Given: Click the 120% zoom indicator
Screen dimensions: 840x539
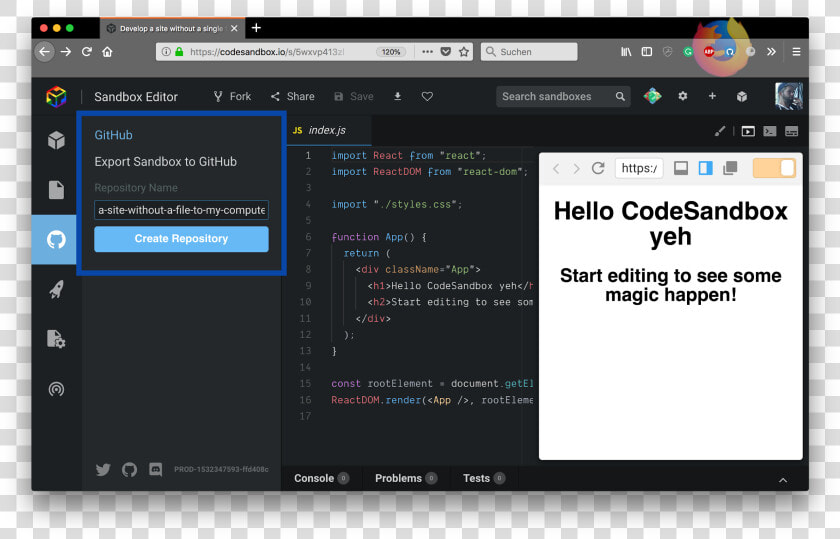Looking at the screenshot, I should [391, 52].
